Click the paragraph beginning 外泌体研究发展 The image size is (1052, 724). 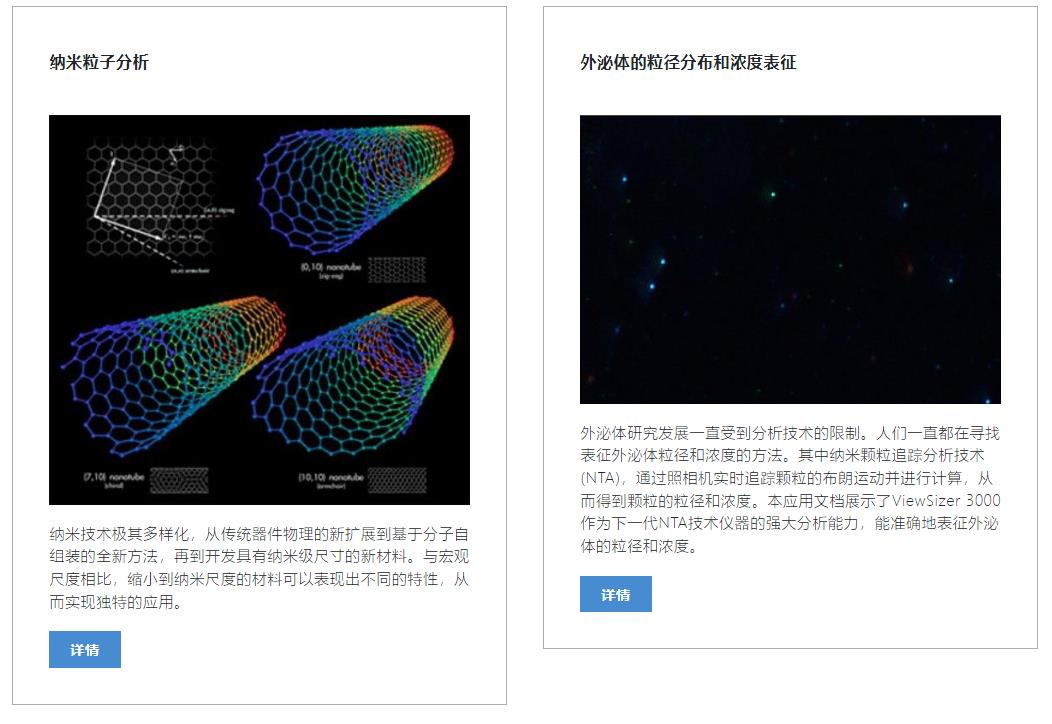[x=790, y=489]
